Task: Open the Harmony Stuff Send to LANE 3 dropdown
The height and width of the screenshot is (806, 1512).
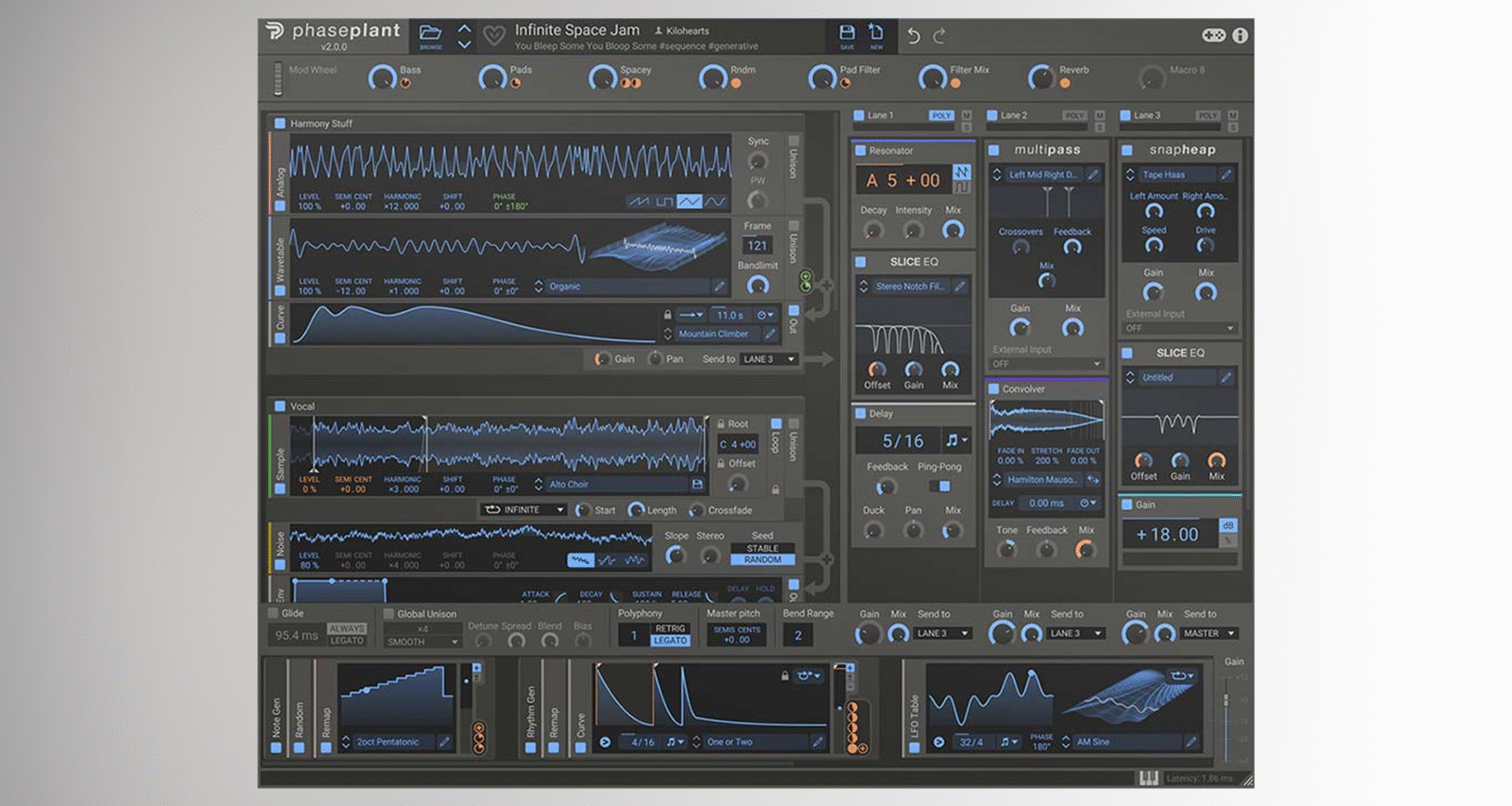Action: (769, 359)
